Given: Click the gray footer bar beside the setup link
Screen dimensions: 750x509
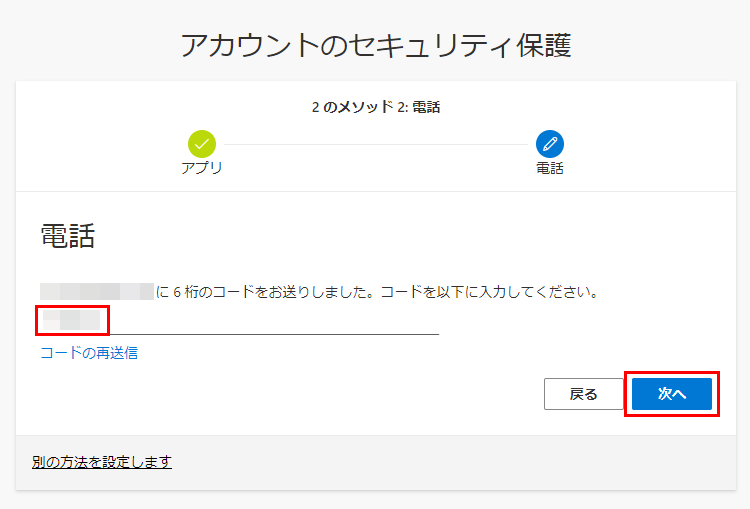Looking at the screenshot, I should tap(450, 462).
